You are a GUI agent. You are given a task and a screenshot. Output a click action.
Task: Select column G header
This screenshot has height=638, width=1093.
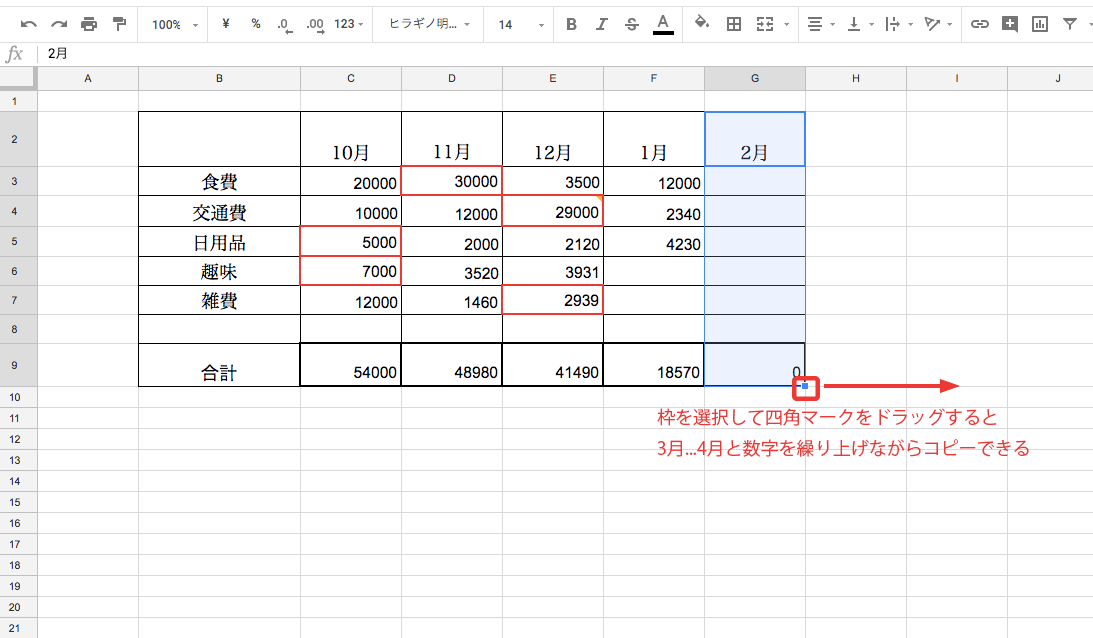click(754, 78)
